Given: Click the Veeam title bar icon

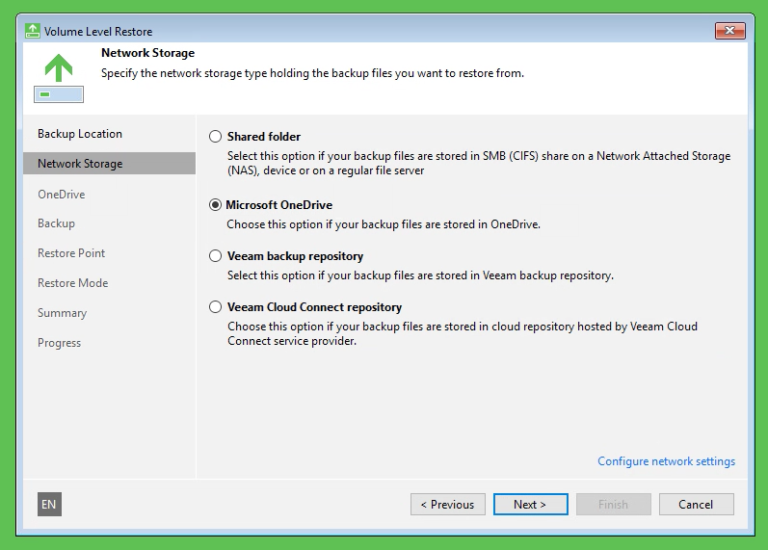Looking at the screenshot, I should click(x=32, y=31).
